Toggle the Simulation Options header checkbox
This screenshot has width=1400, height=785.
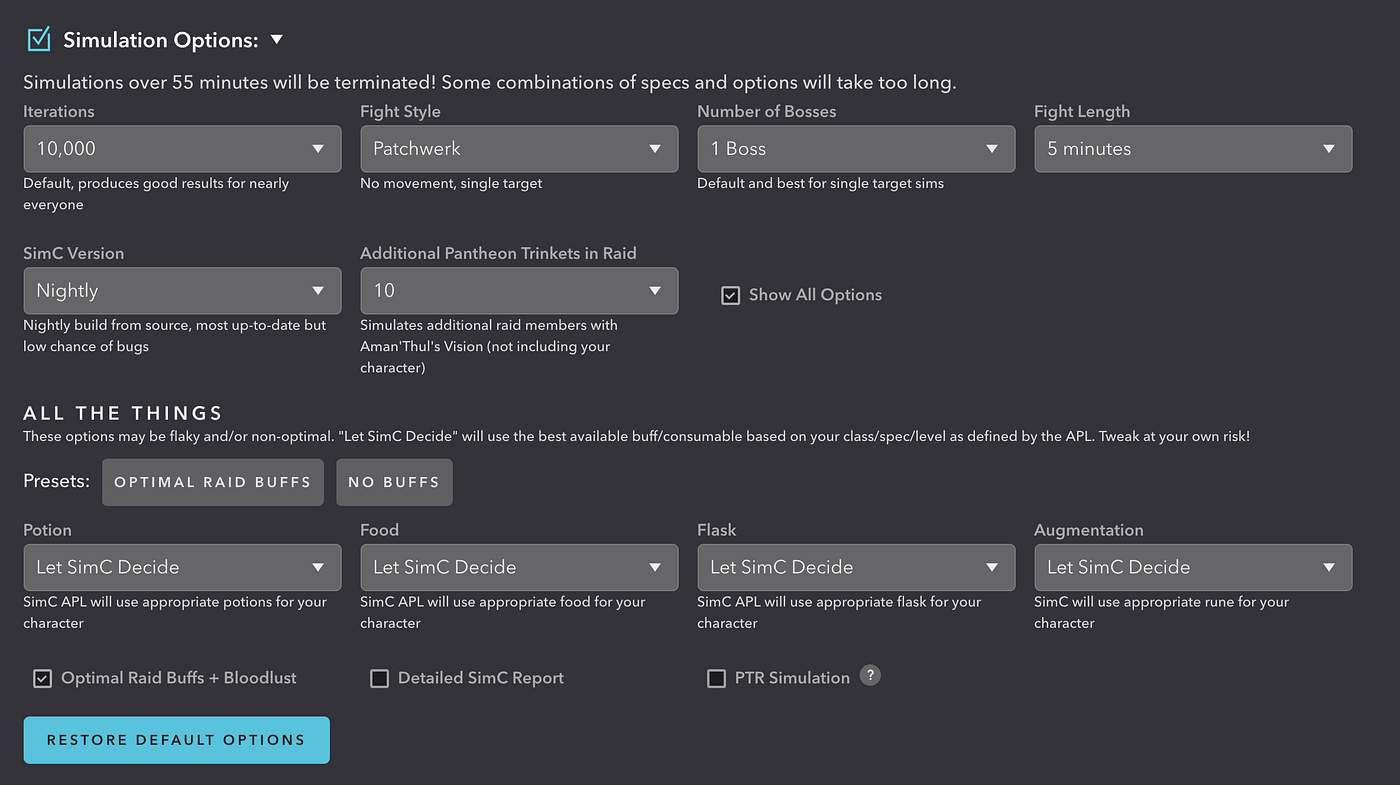pyautogui.click(x=39, y=39)
